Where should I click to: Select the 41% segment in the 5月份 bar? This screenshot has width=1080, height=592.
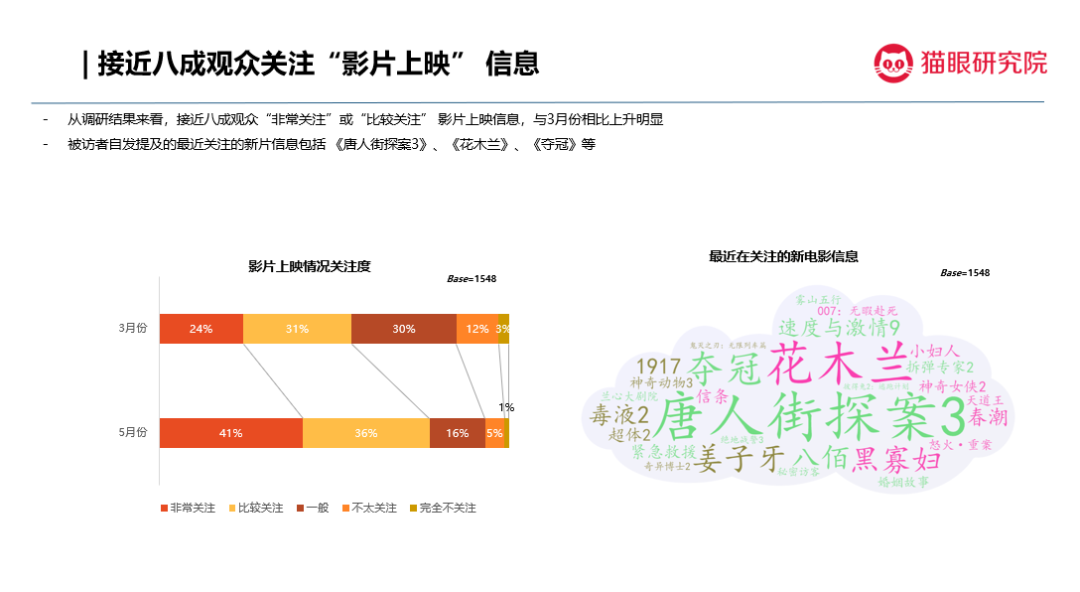click(231, 433)
